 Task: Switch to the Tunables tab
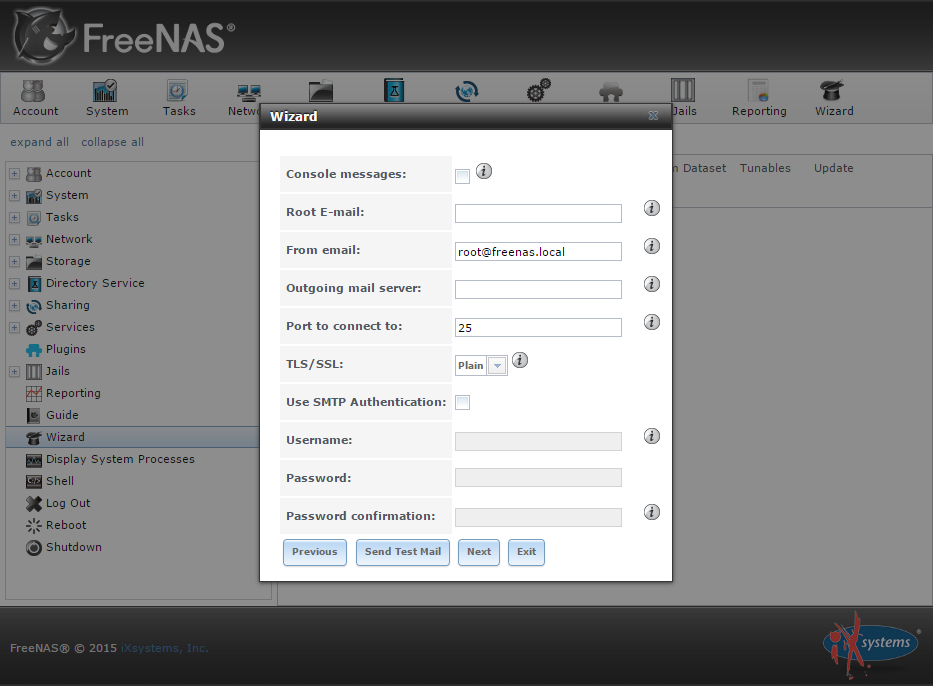pyautogui.click(x=765, y=168)
